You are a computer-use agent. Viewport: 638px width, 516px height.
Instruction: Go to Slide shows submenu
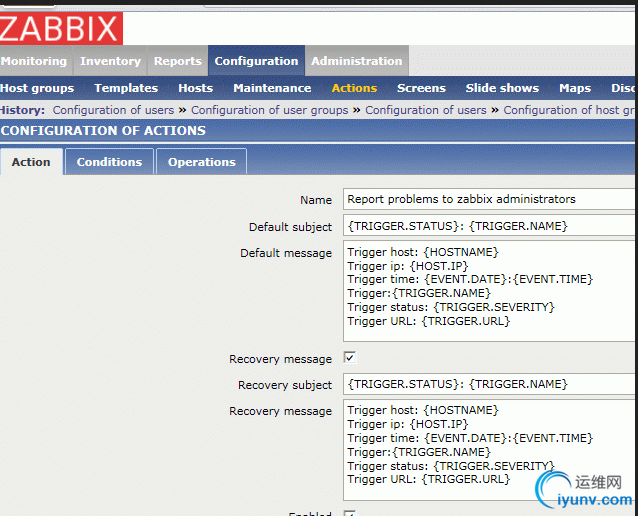pyautogui.click(x=503, y=88)
